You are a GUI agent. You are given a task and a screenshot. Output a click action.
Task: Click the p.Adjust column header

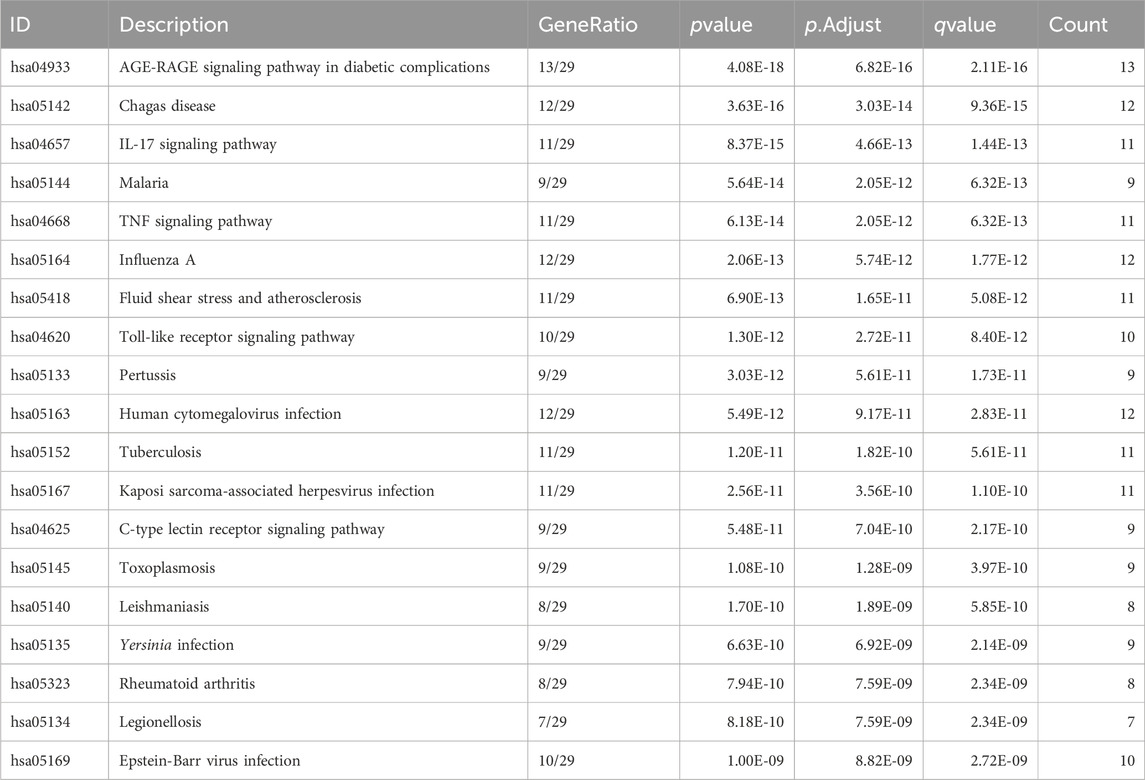(843, 25)
